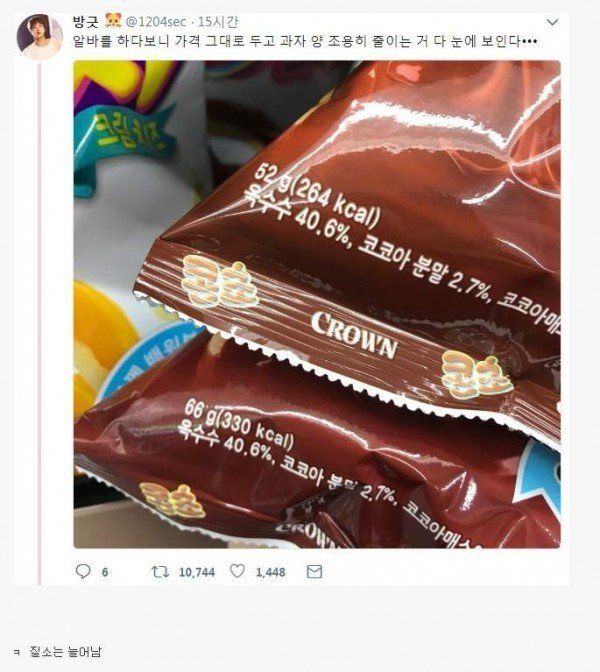Click the 15시간 timestamp link
The height and width of the screenshot is (672, 600).
(x=218, y=21)
